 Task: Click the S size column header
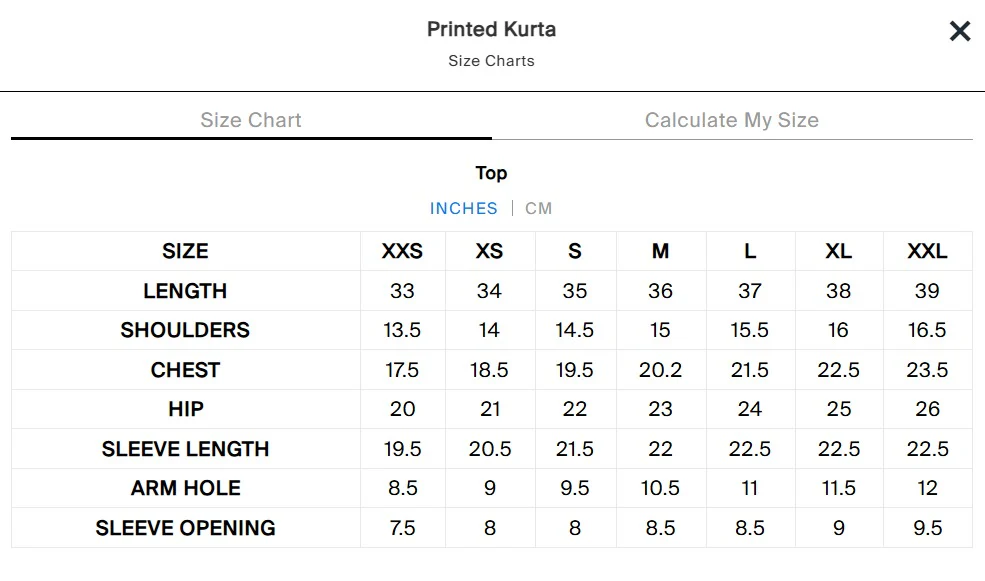[575, 251]
